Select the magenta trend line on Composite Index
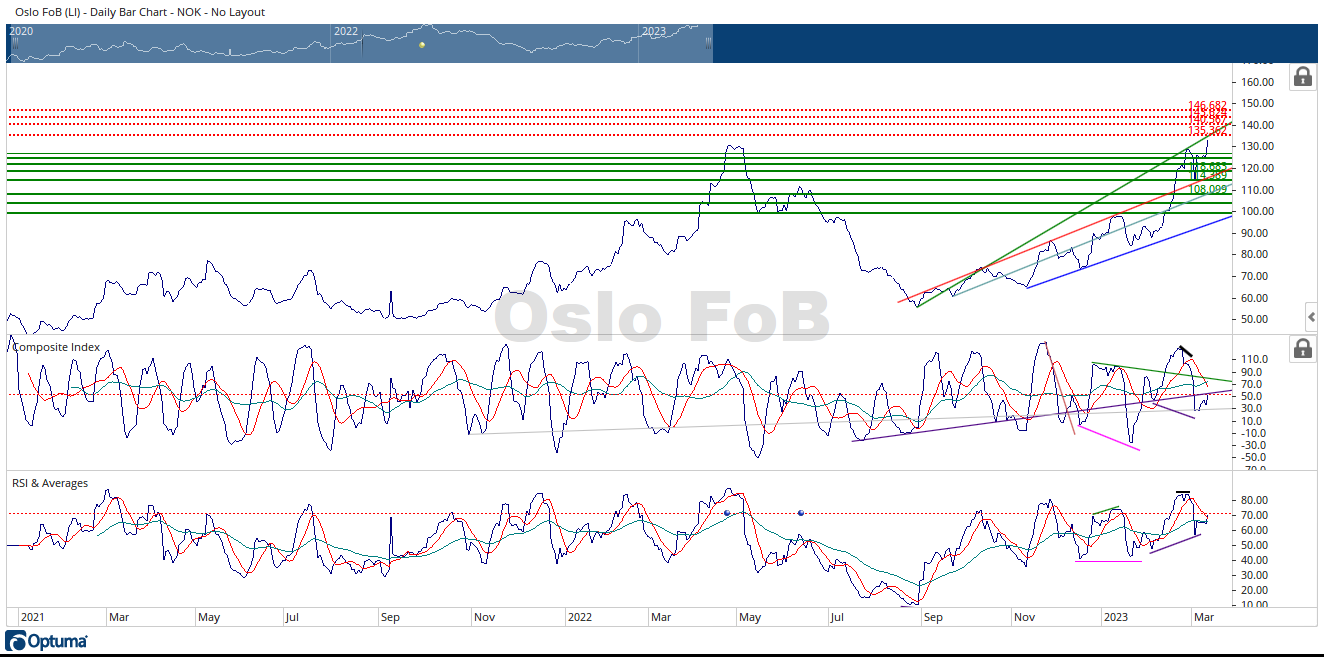The width and height of the screenshot is (1324, 657). (1109, 439)
